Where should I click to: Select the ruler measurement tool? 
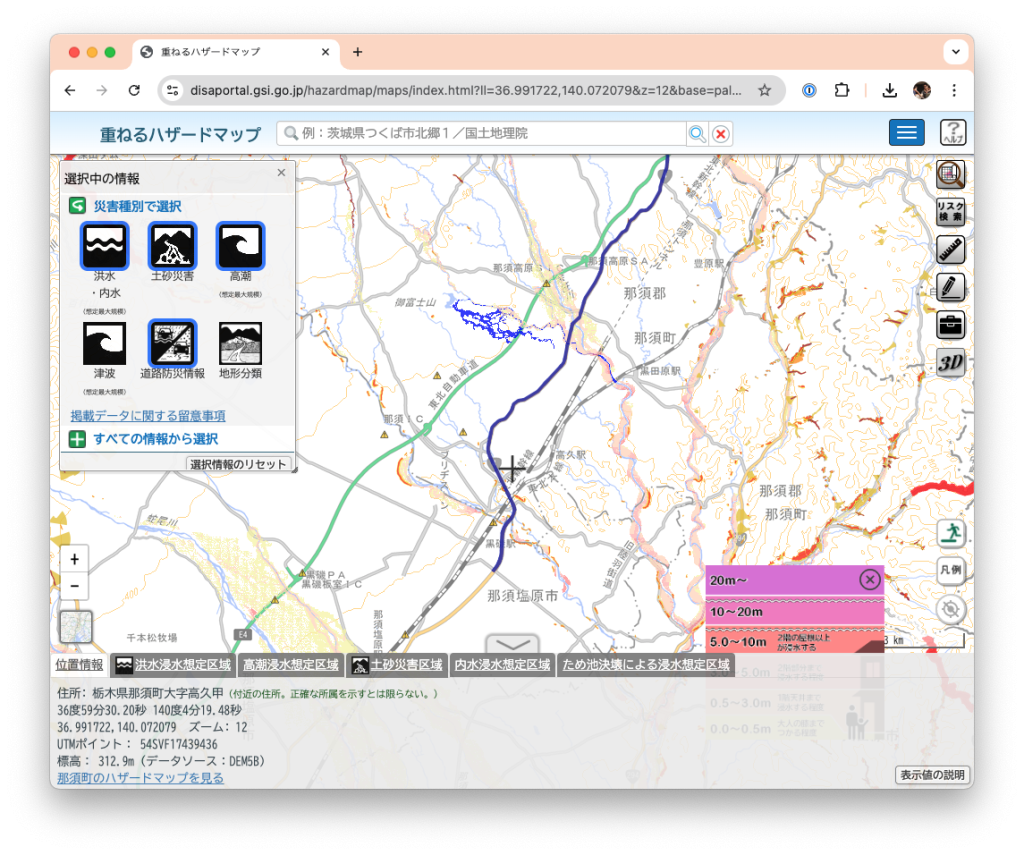[951, 250]
